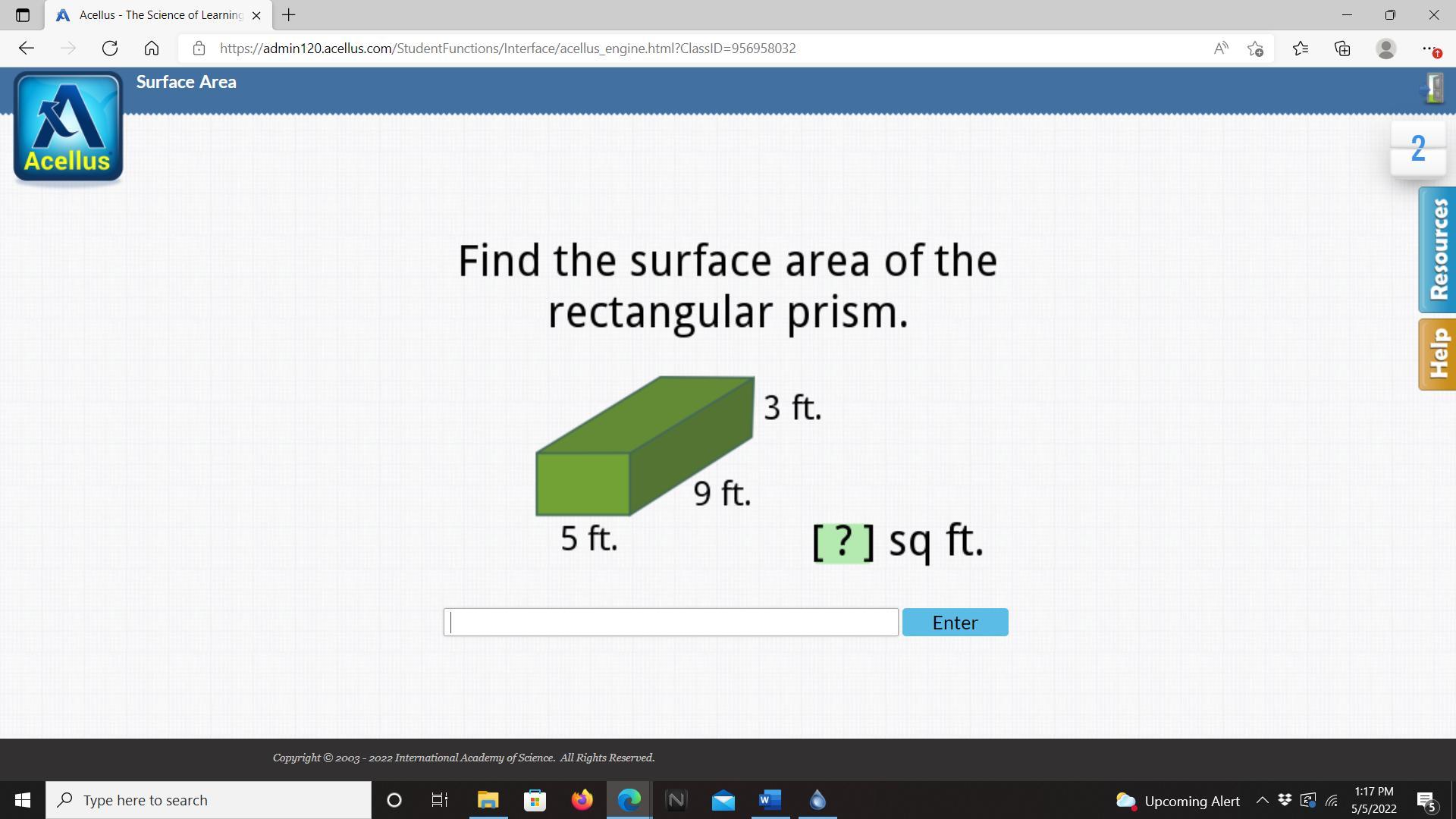The height and width of the screenshot is (819, 1456).
Task: Open browser Favorites list icon
Action: pyautogui.click(x=1301, y=49)
